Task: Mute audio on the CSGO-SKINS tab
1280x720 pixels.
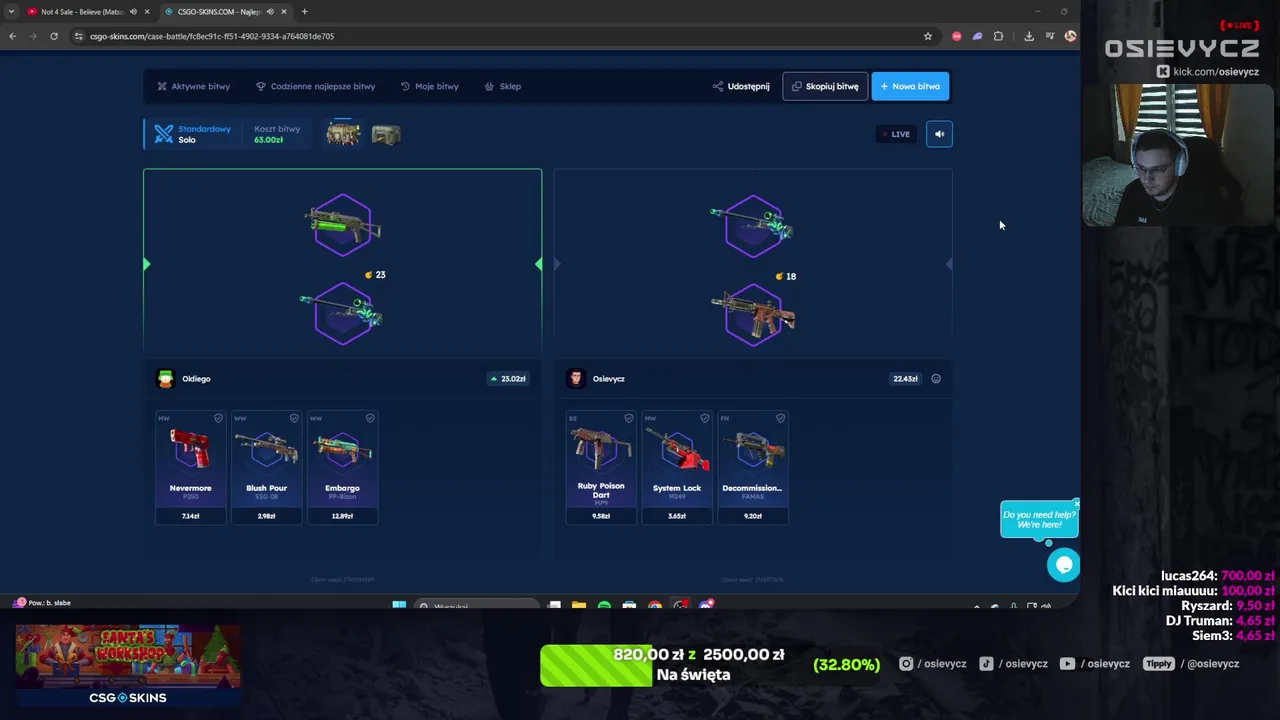Action: pos(270,12)
